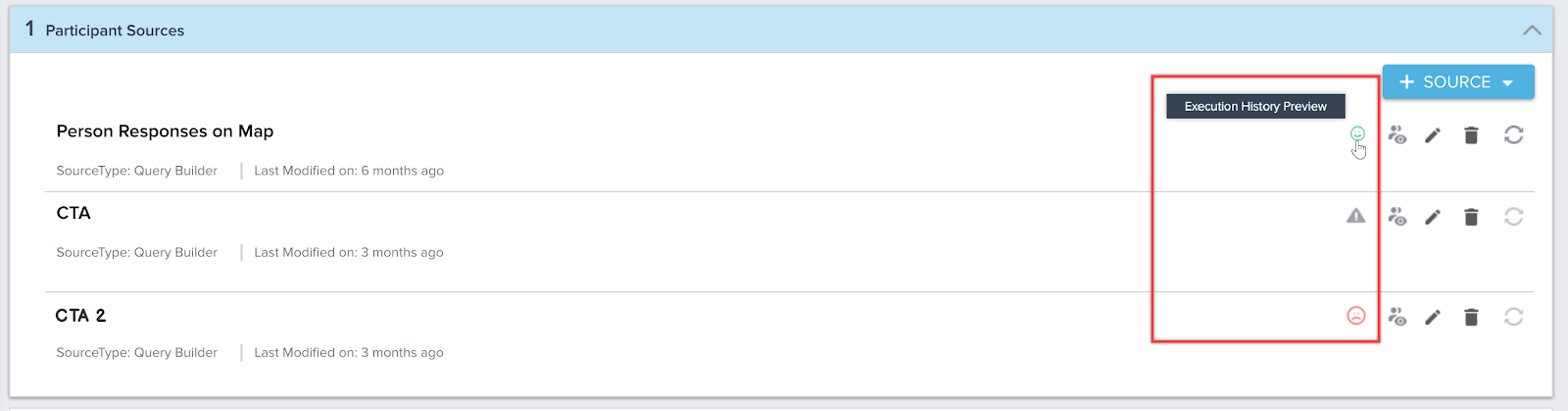Delete the CTA 2 source
Screen dimensions: 1568x411
pyautogui.click(x=1471, y=317)
